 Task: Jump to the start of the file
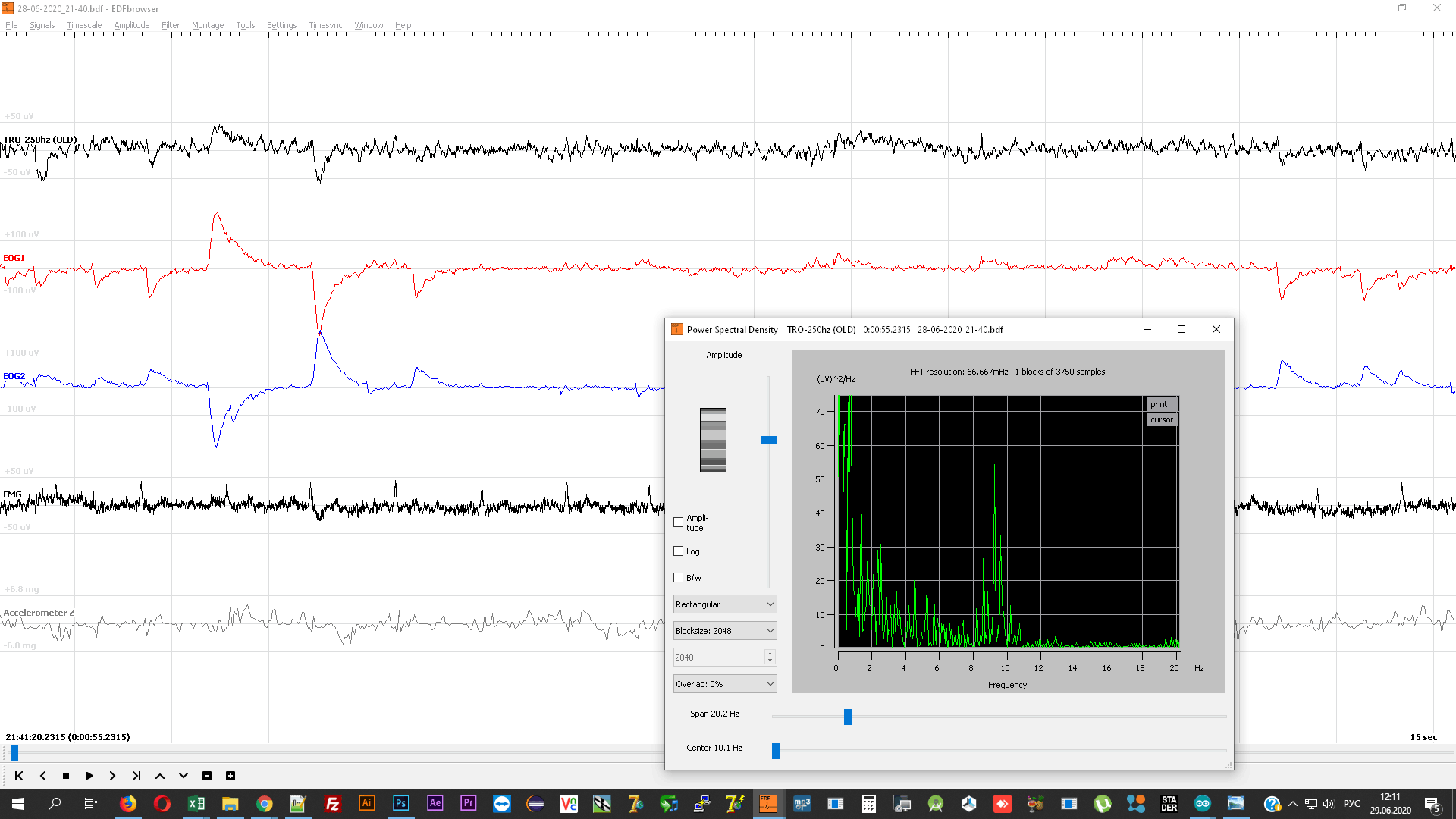tap(19, 776)
